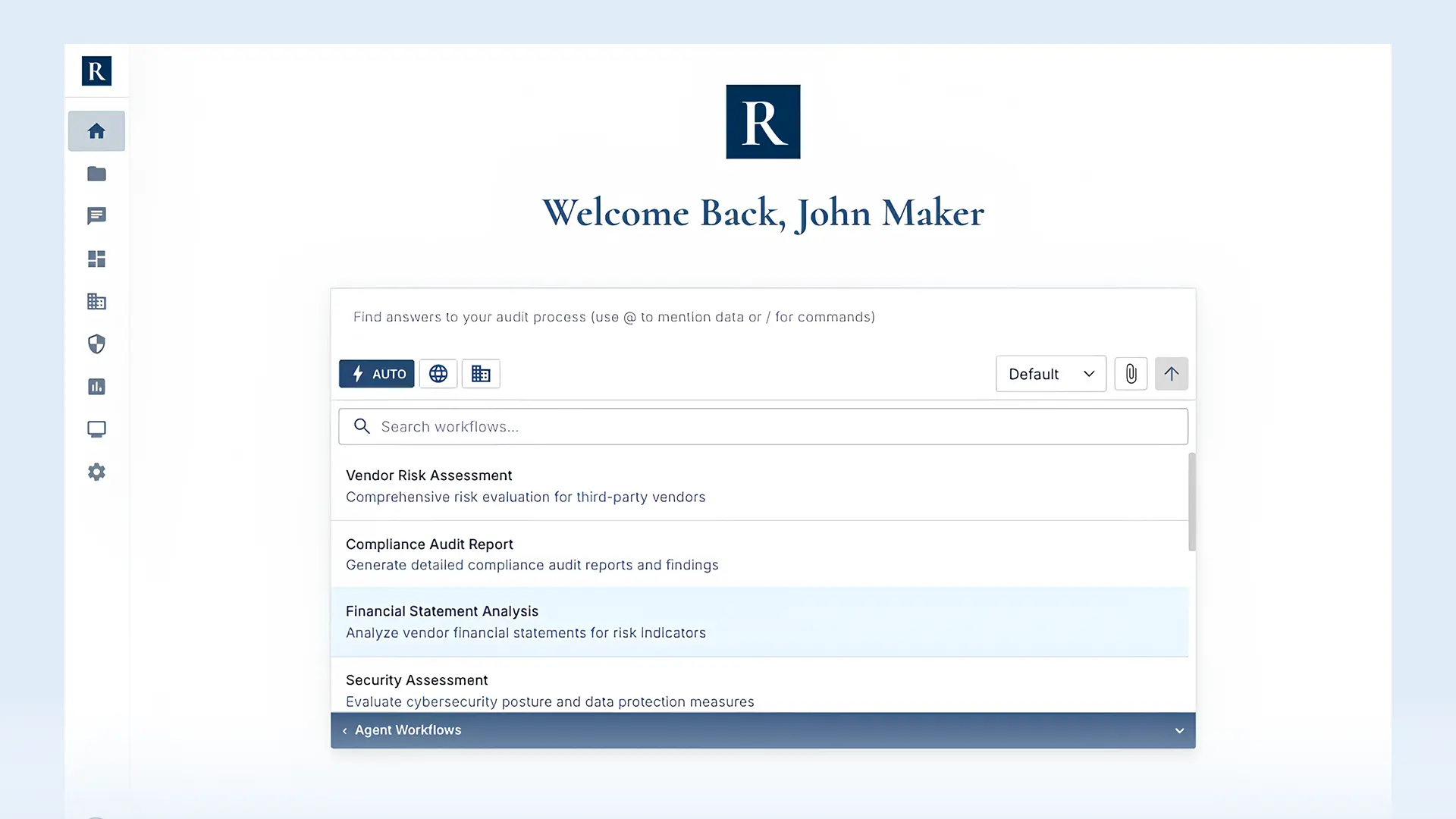The width and height of the screenshot is (1456, 819).
Task: Open the folder icon in sidebar
Action: click(96, 174)
